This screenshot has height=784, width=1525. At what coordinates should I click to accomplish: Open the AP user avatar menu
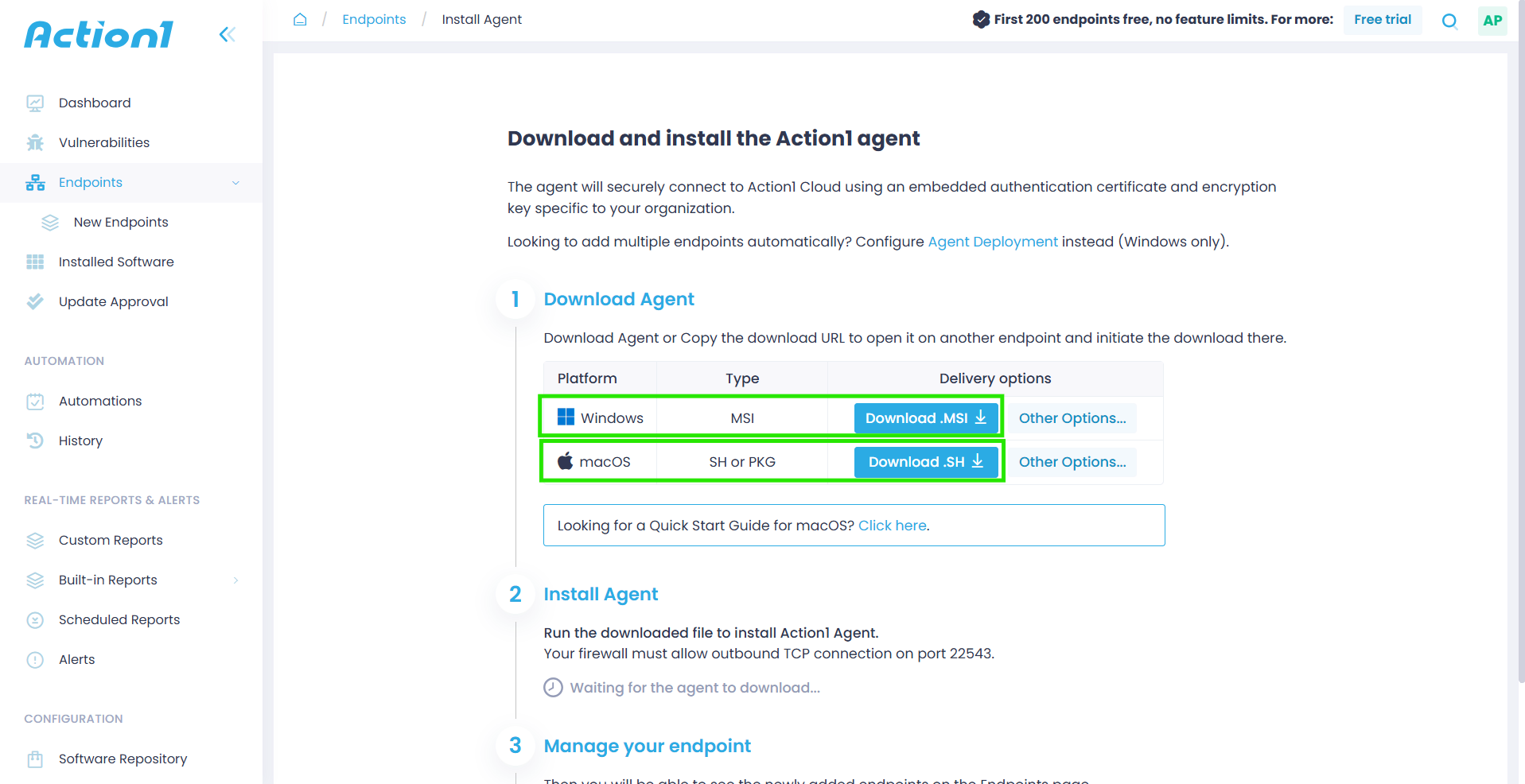1492,21
